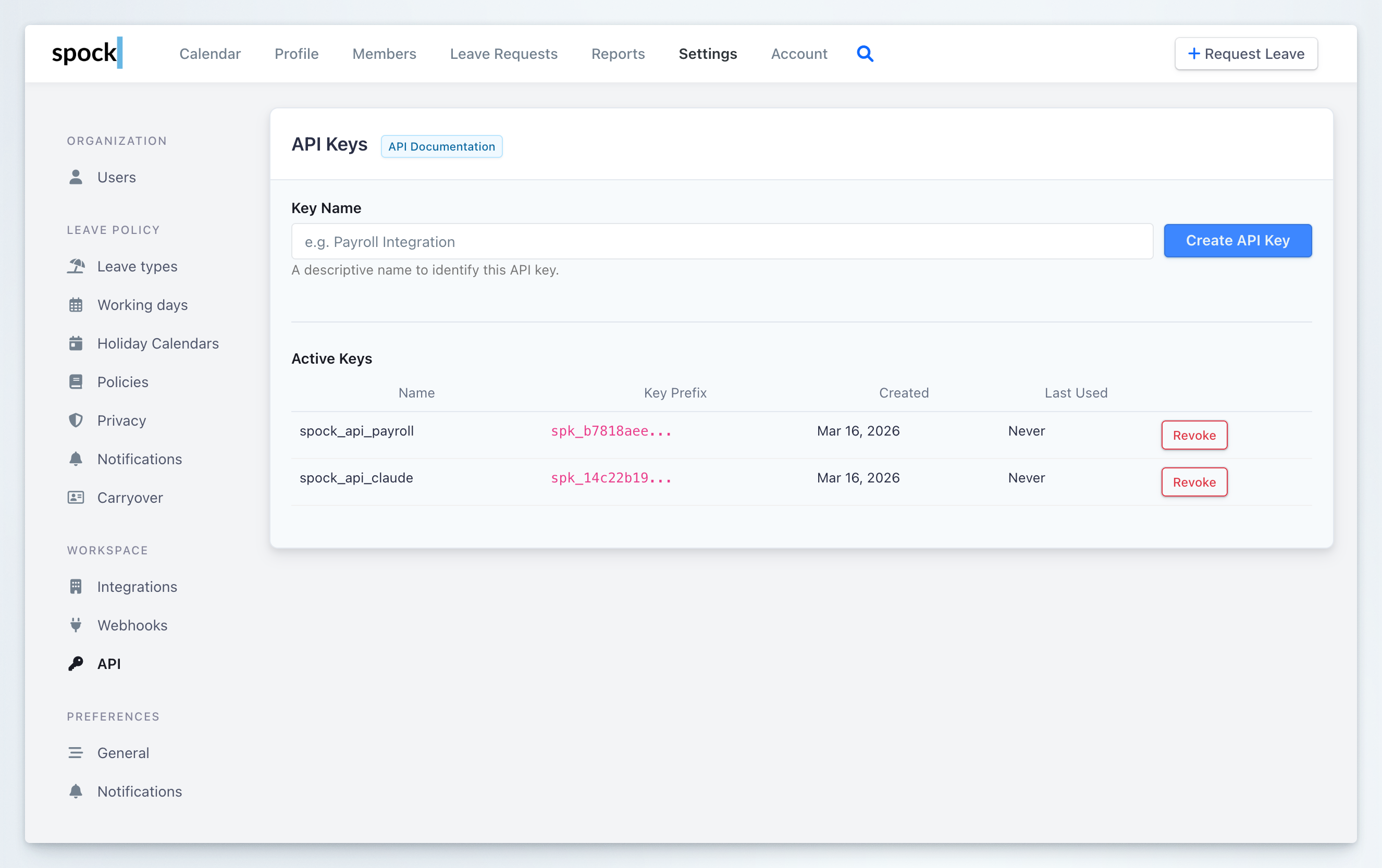The width and height of the screenshot is (1382, 868).
Task: Click the Carryover card icon
Action: point(76,498)
